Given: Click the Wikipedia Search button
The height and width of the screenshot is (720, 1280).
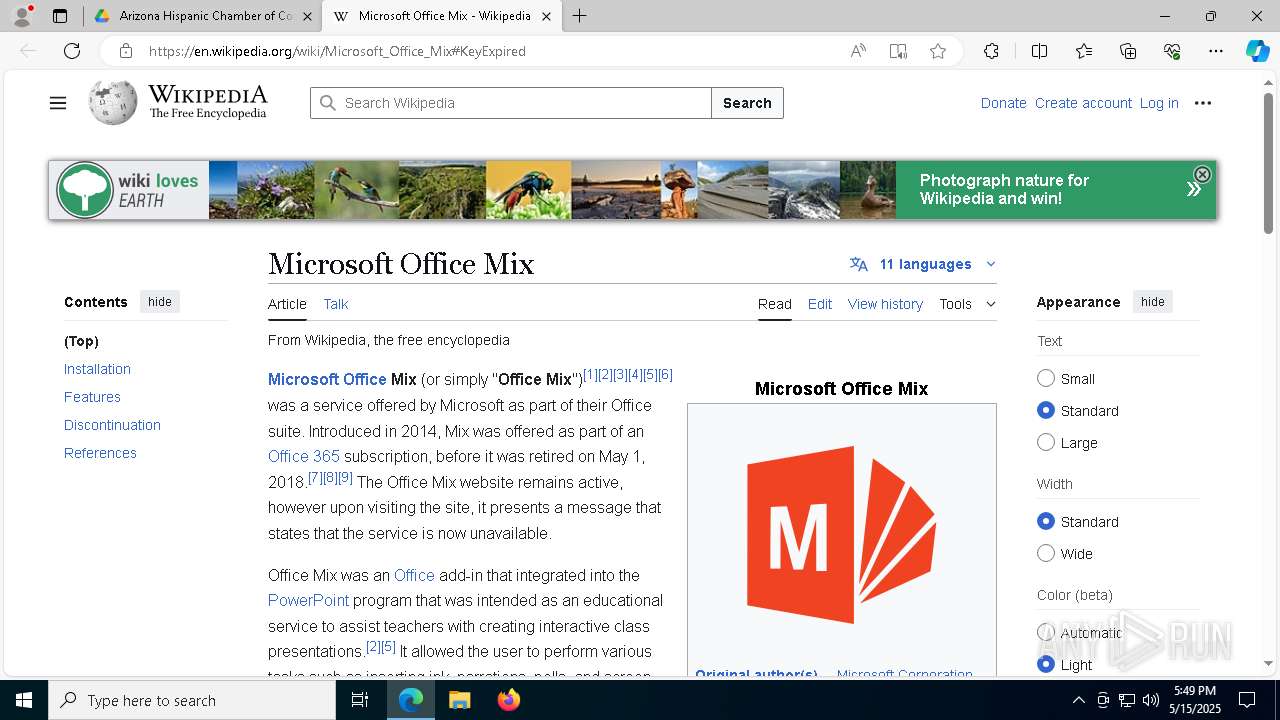Looking at the screenshot, I should pyautogui.click(x=747, y=103).
